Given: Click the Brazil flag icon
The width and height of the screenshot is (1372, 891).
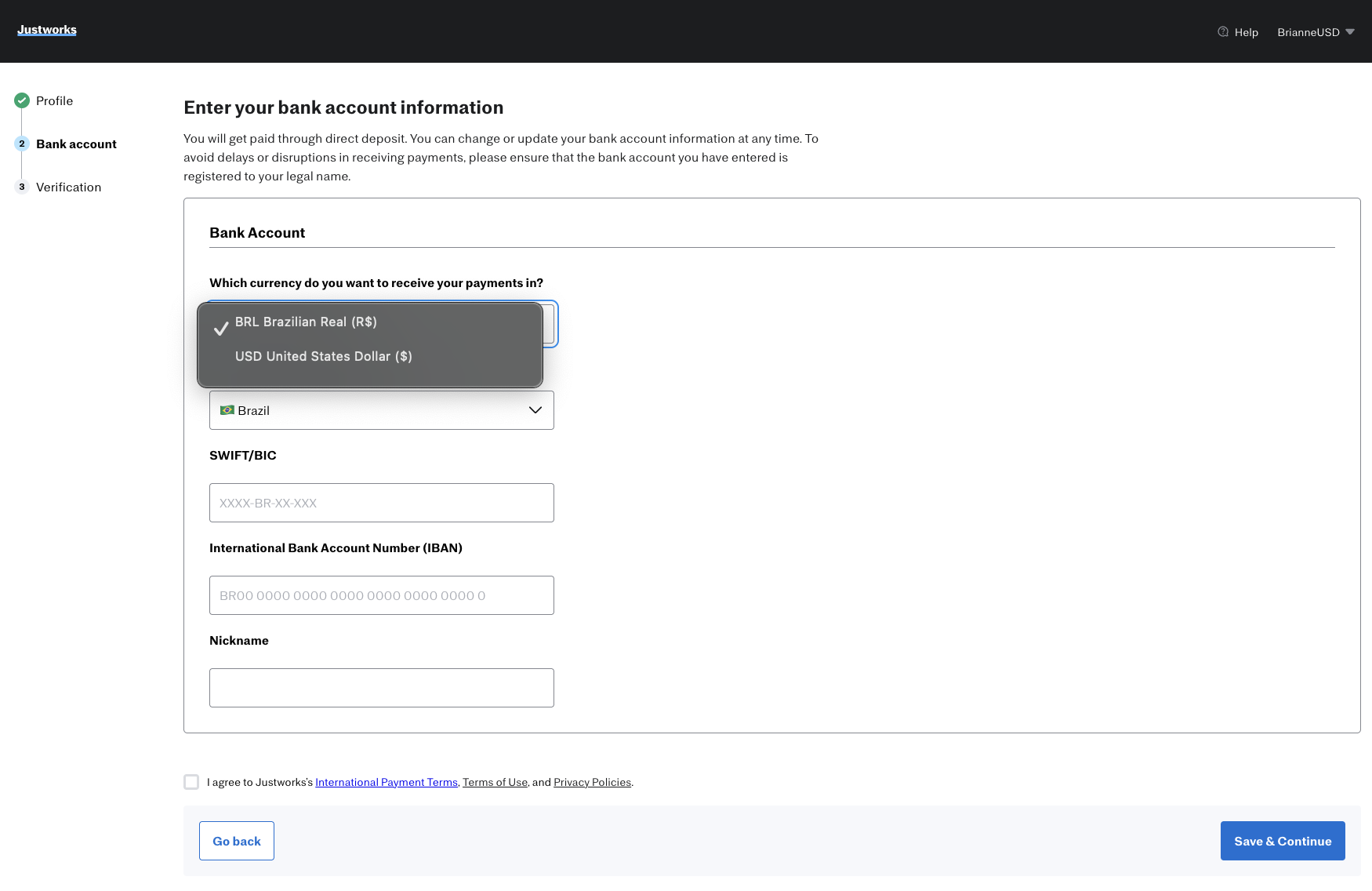Looking at the screenshot, I should (x=227, y=410).
